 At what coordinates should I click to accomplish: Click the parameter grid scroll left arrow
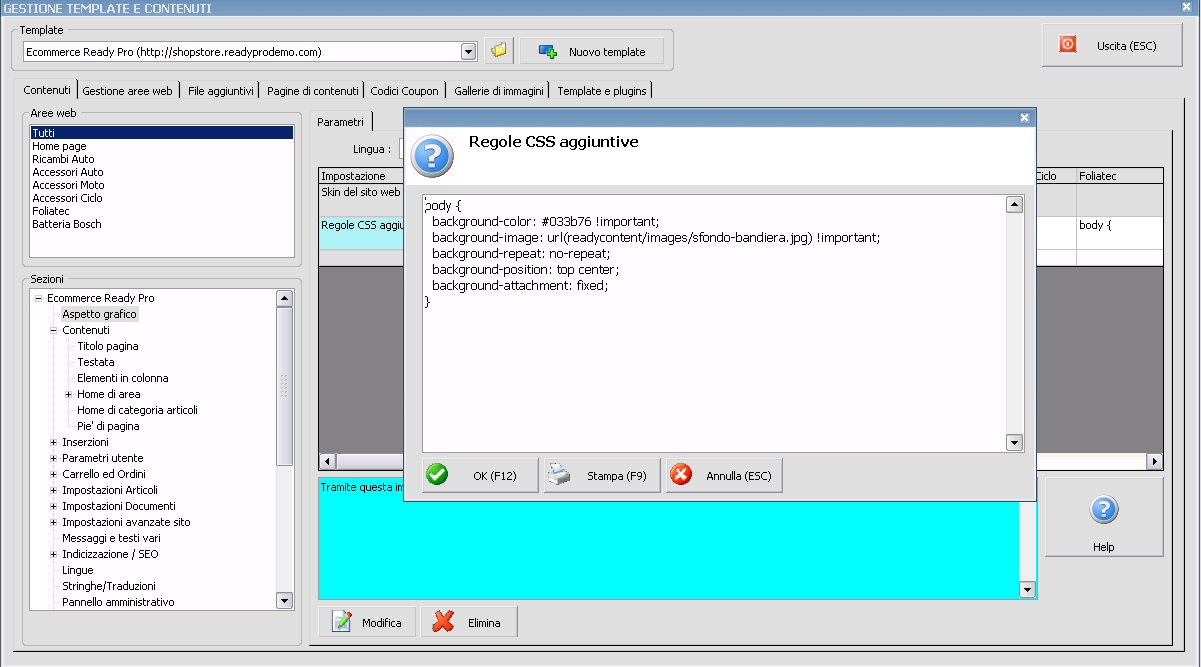[327, 461]
